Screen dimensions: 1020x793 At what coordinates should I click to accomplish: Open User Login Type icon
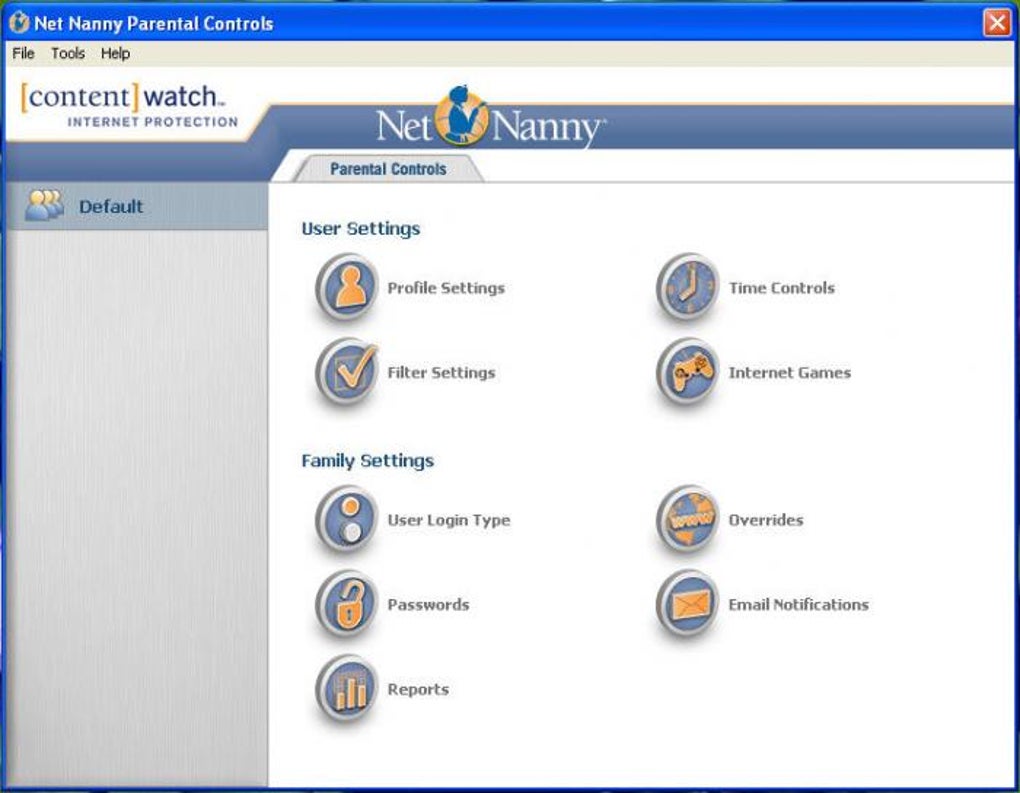pyautogui.click(x=347, y=519)
